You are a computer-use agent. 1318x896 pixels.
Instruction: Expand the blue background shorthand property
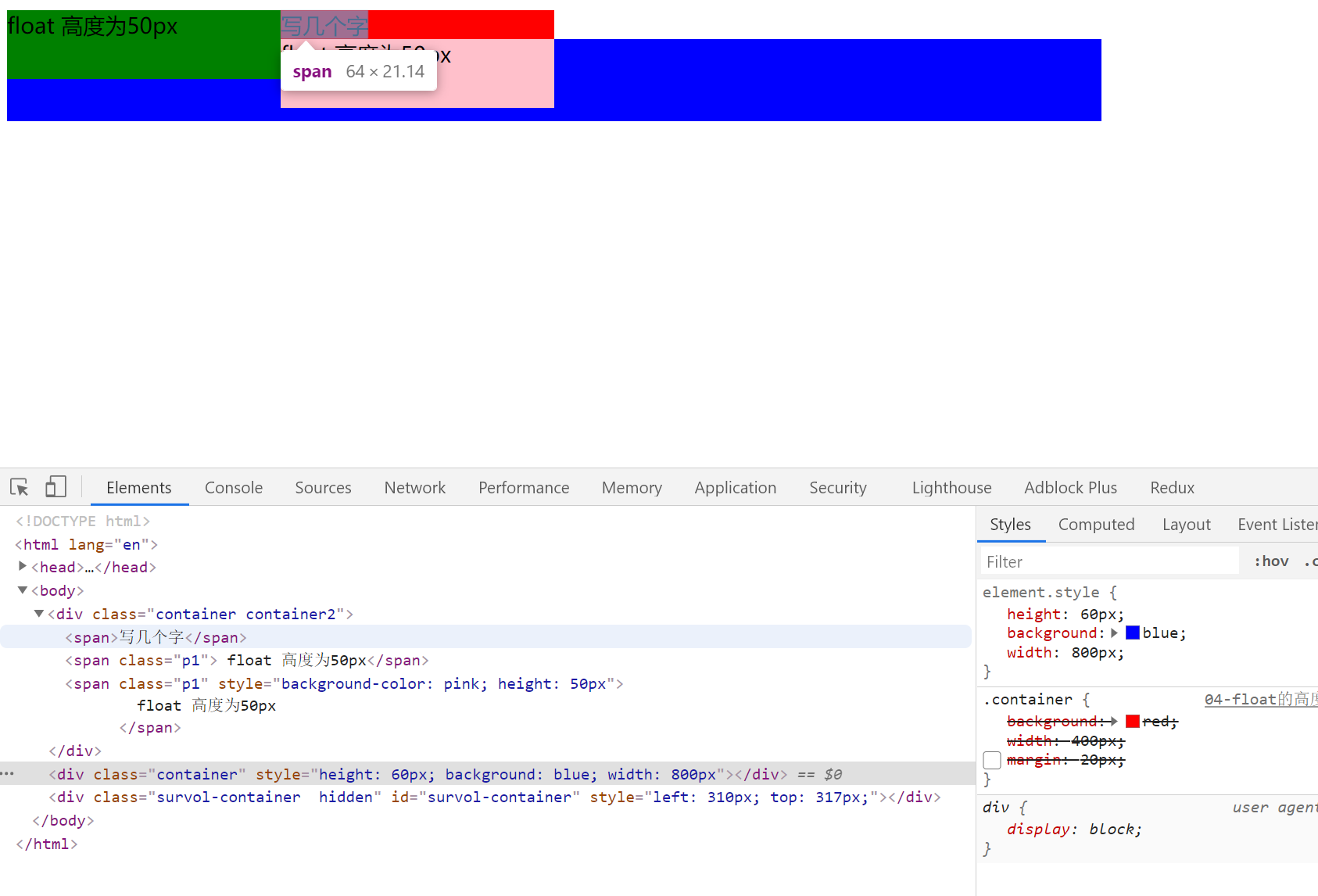click(x=1115, y=633)
